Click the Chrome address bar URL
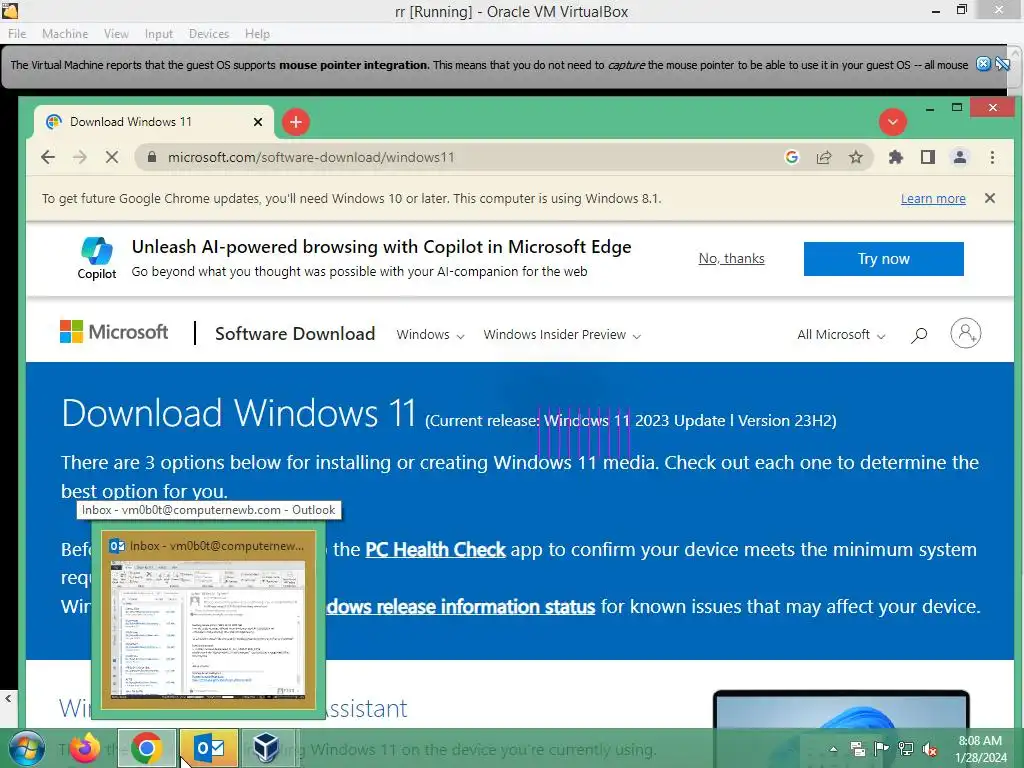Image resolution: width=1024 pixels, height=768 pixels. point(311,157)
